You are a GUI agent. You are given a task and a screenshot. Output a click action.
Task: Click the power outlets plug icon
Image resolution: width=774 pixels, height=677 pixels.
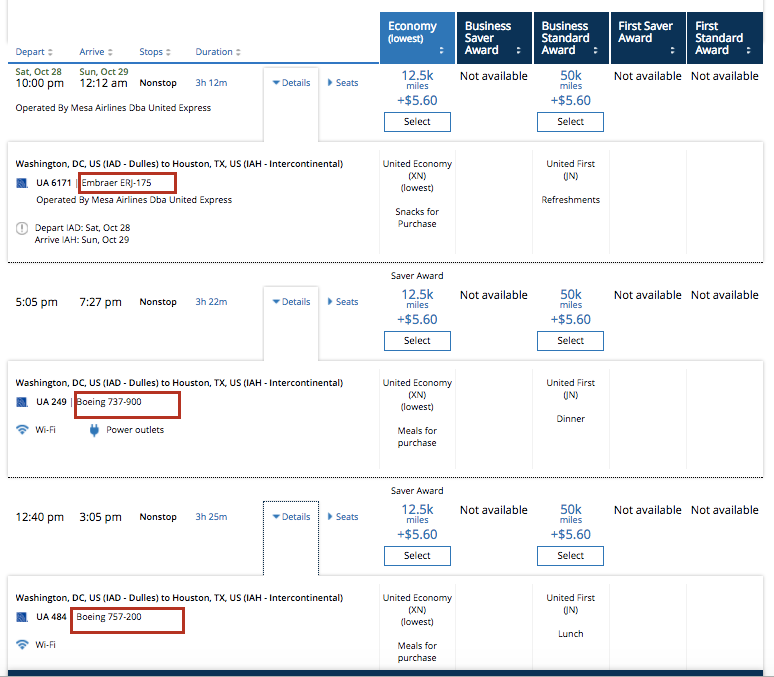pyautogui.click(x=95, y=430)
